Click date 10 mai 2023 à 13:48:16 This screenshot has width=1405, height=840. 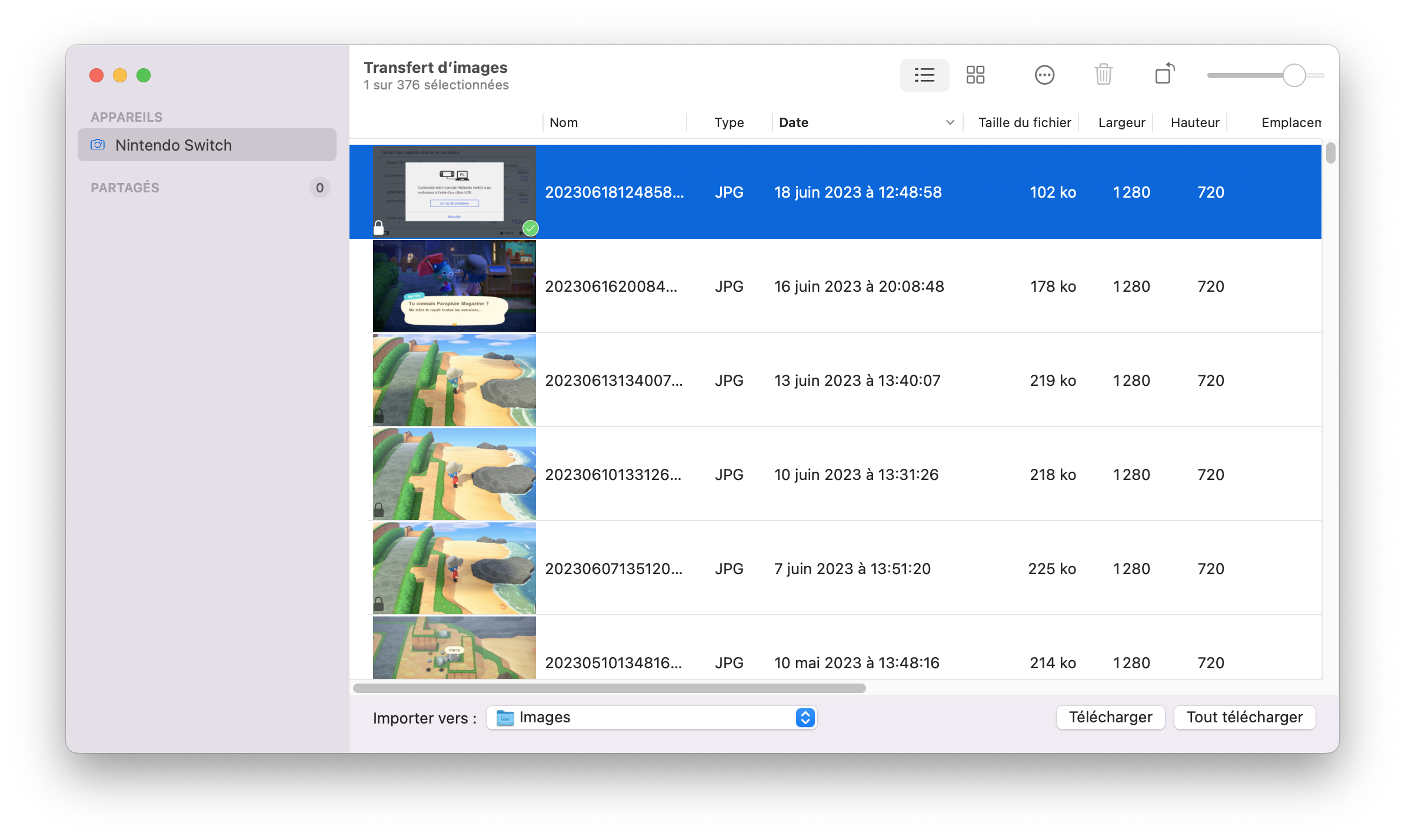click(857, 663)
